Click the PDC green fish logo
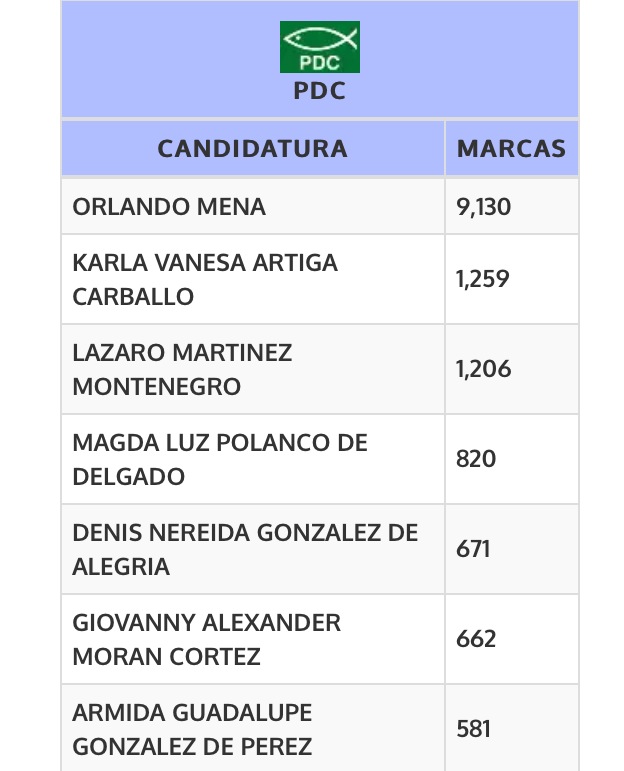This screenshot has width=624, height=771. tap(320, 47)
